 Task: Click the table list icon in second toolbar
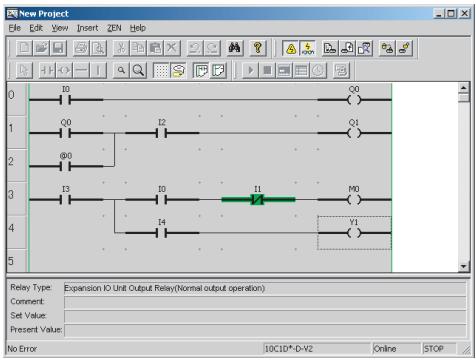click(301, 70)
